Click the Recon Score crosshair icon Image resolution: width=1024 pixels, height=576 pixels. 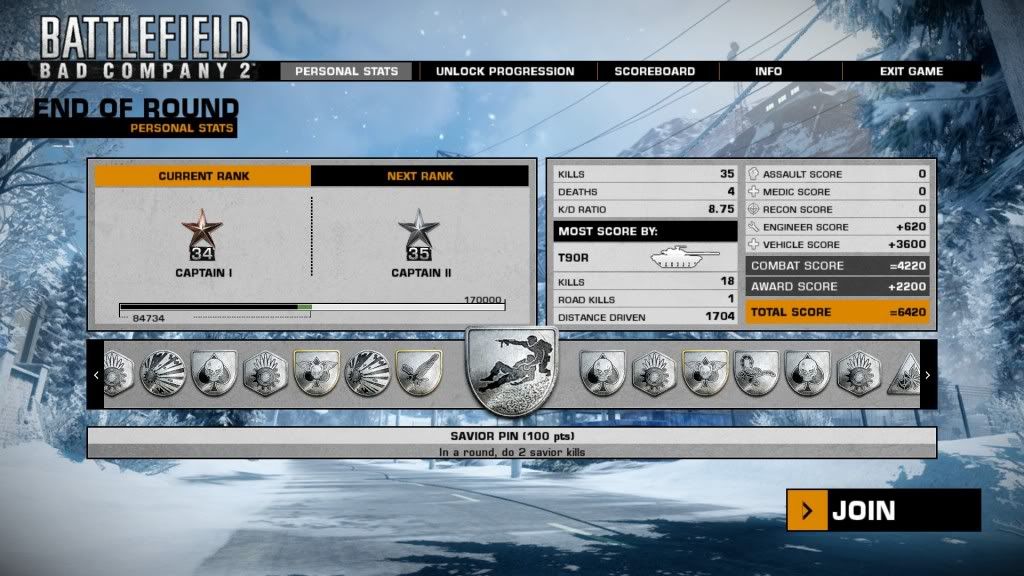tap(754, 209)
